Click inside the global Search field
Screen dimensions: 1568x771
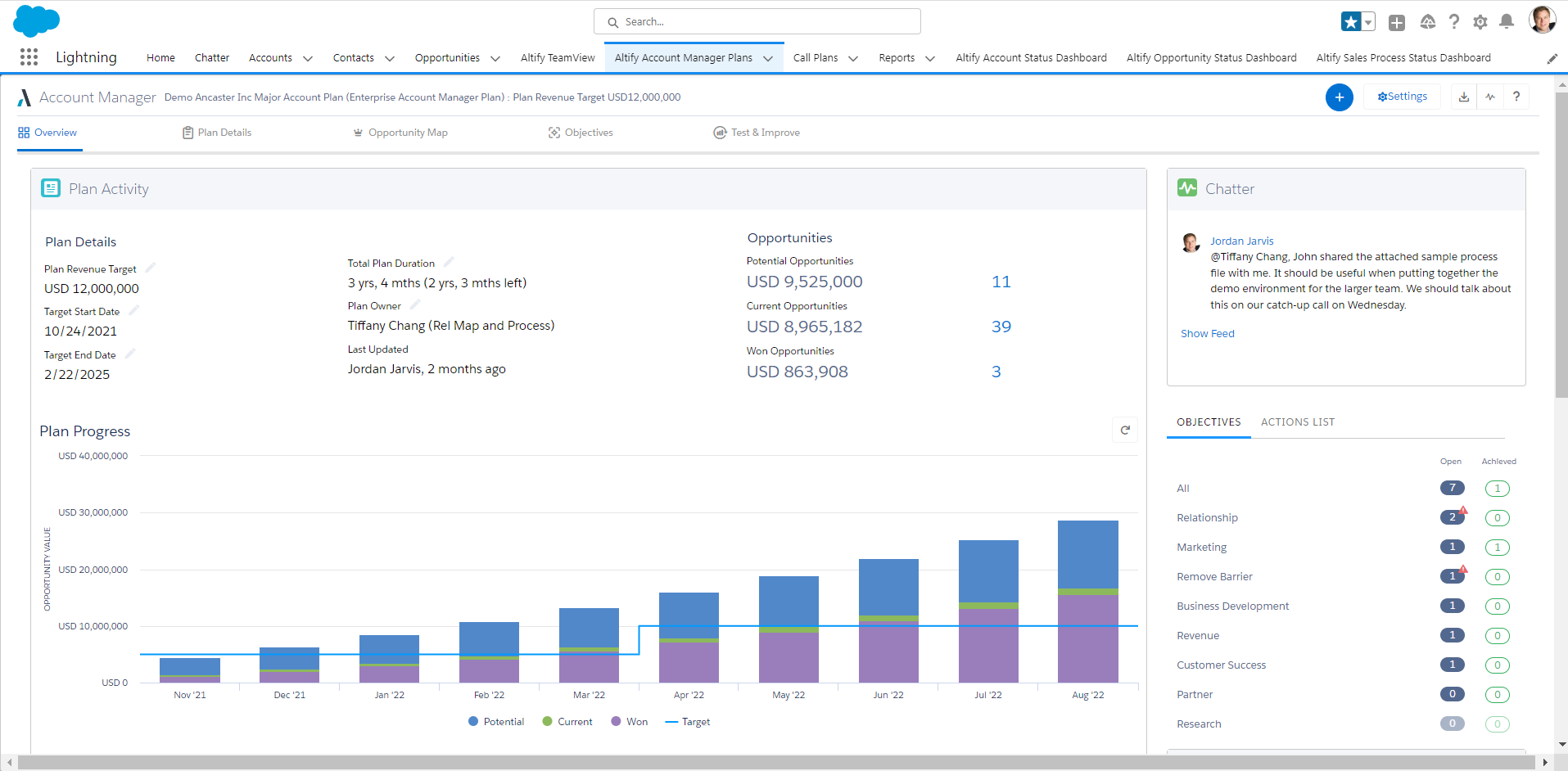(x=757, y=20)
